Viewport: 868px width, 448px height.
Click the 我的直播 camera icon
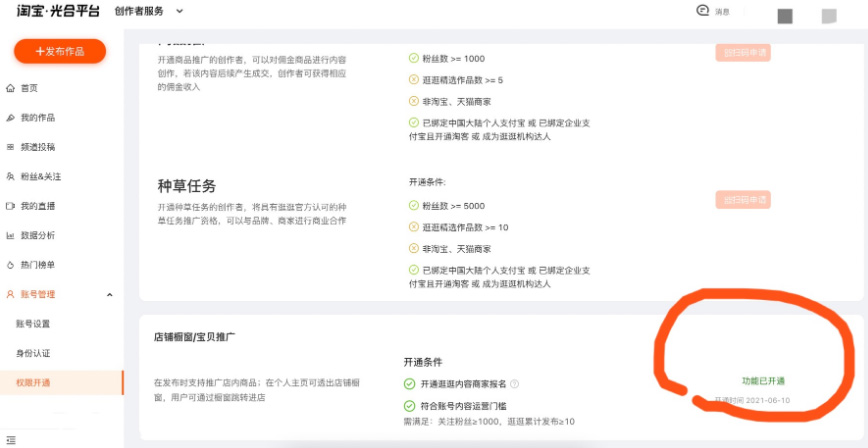click(10, 206)
